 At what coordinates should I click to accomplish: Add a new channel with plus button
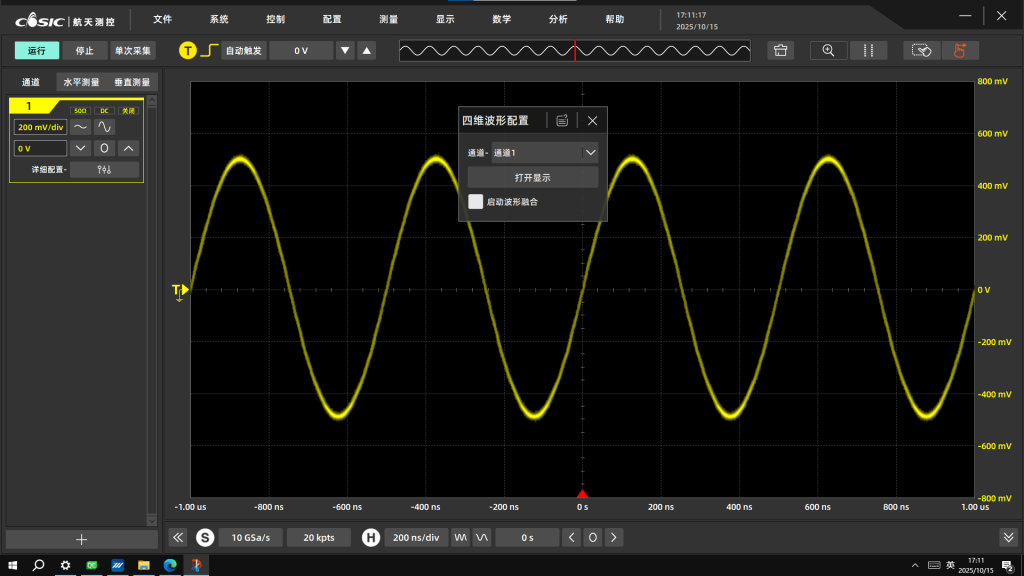[x=82, y=539]
